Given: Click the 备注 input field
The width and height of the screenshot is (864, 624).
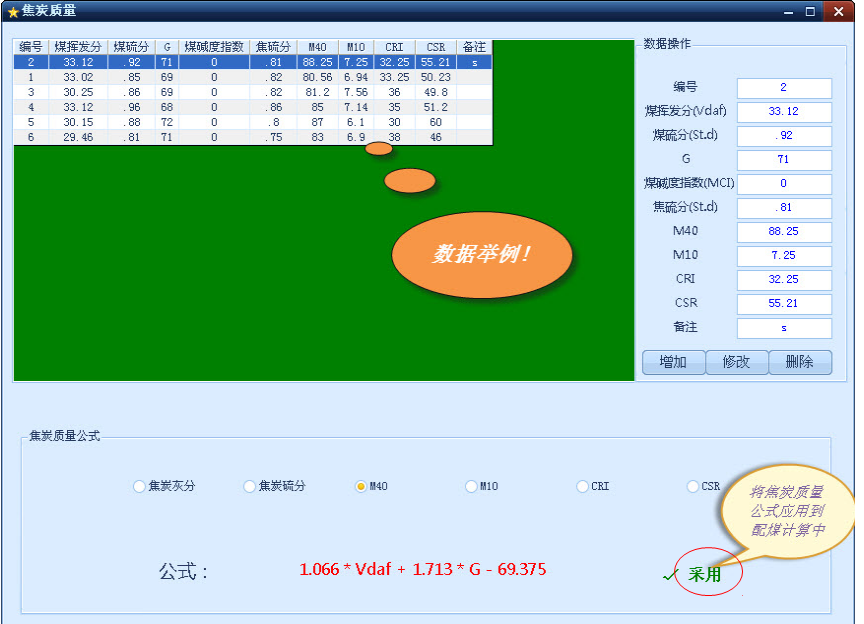Looking at the screenshot, I should tap(784, 328).
